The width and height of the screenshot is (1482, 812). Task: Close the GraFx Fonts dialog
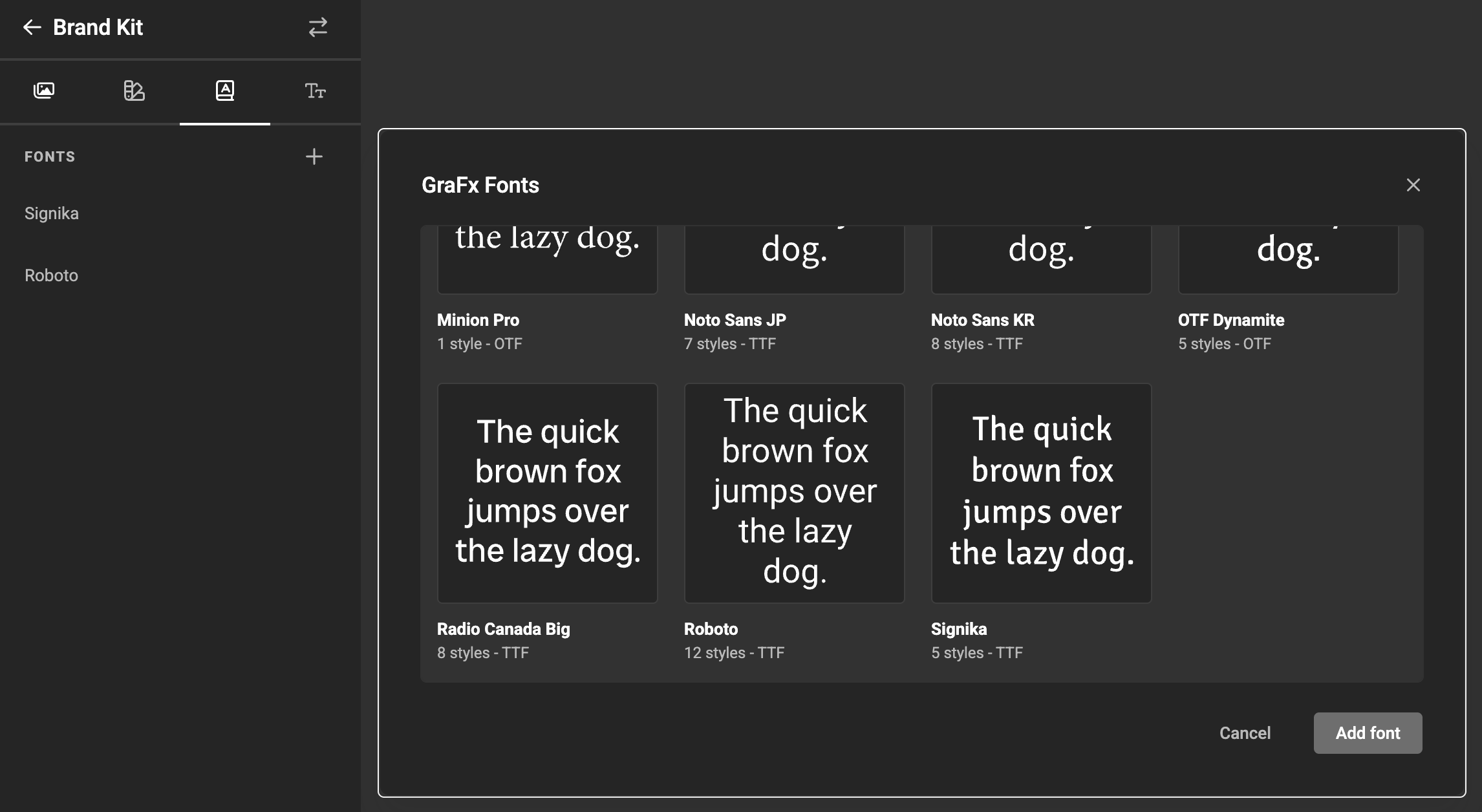click(1413, 185)
